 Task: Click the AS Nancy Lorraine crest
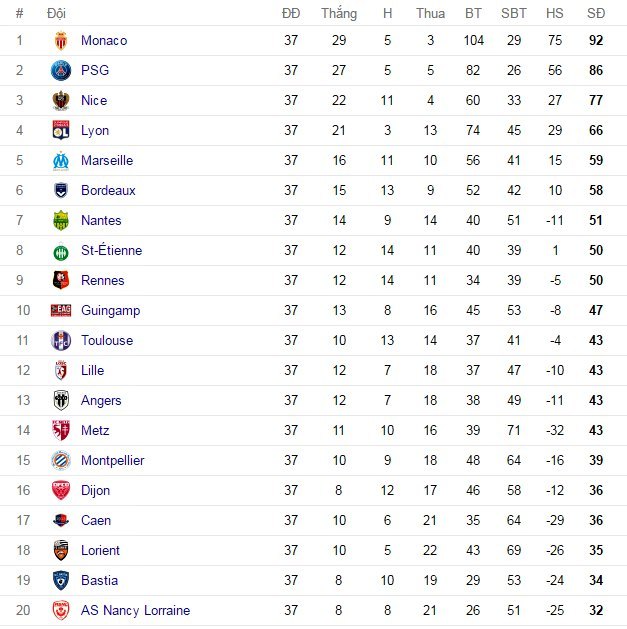61,611
